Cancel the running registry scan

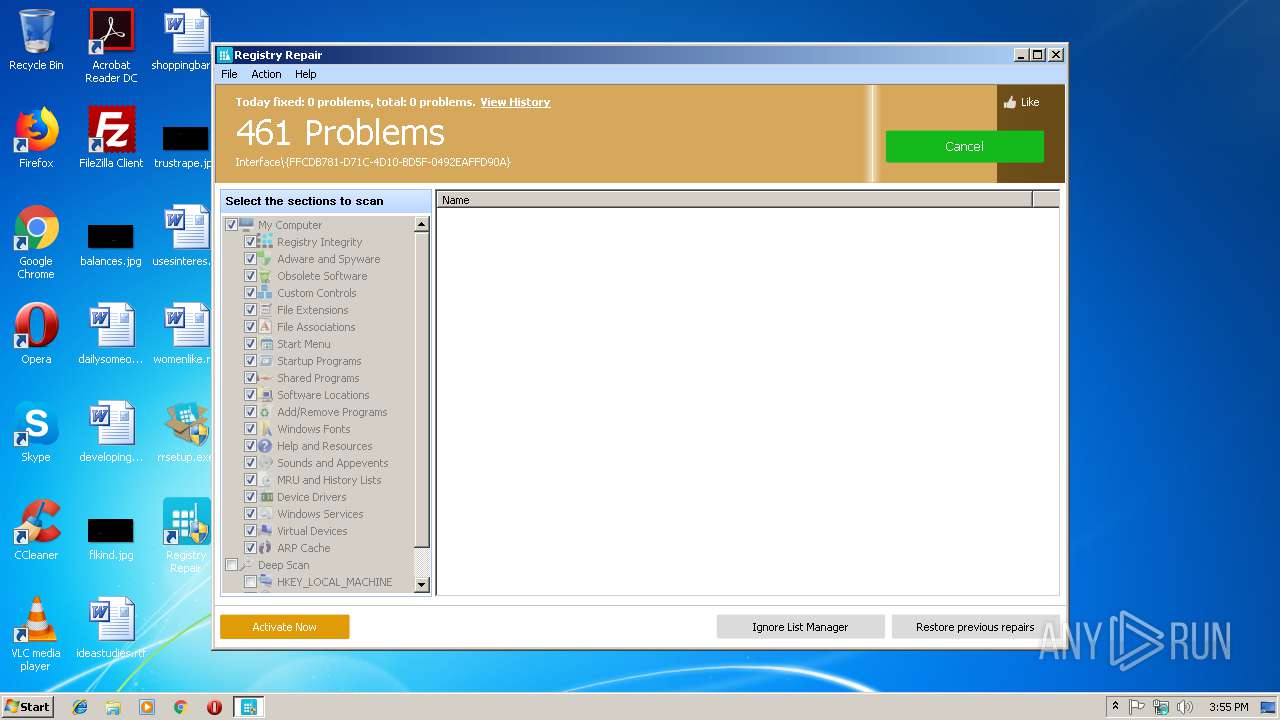pos(964,146)
